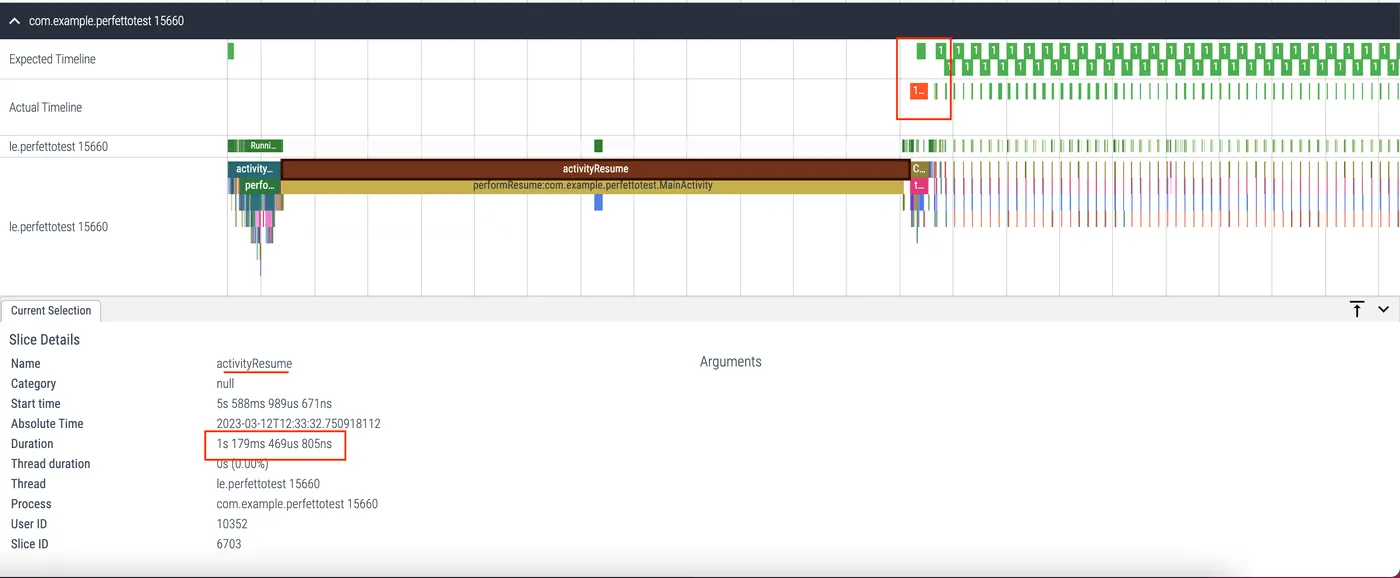
Task: Select the brown activityResume slice
Action: (x=595, y=169)
